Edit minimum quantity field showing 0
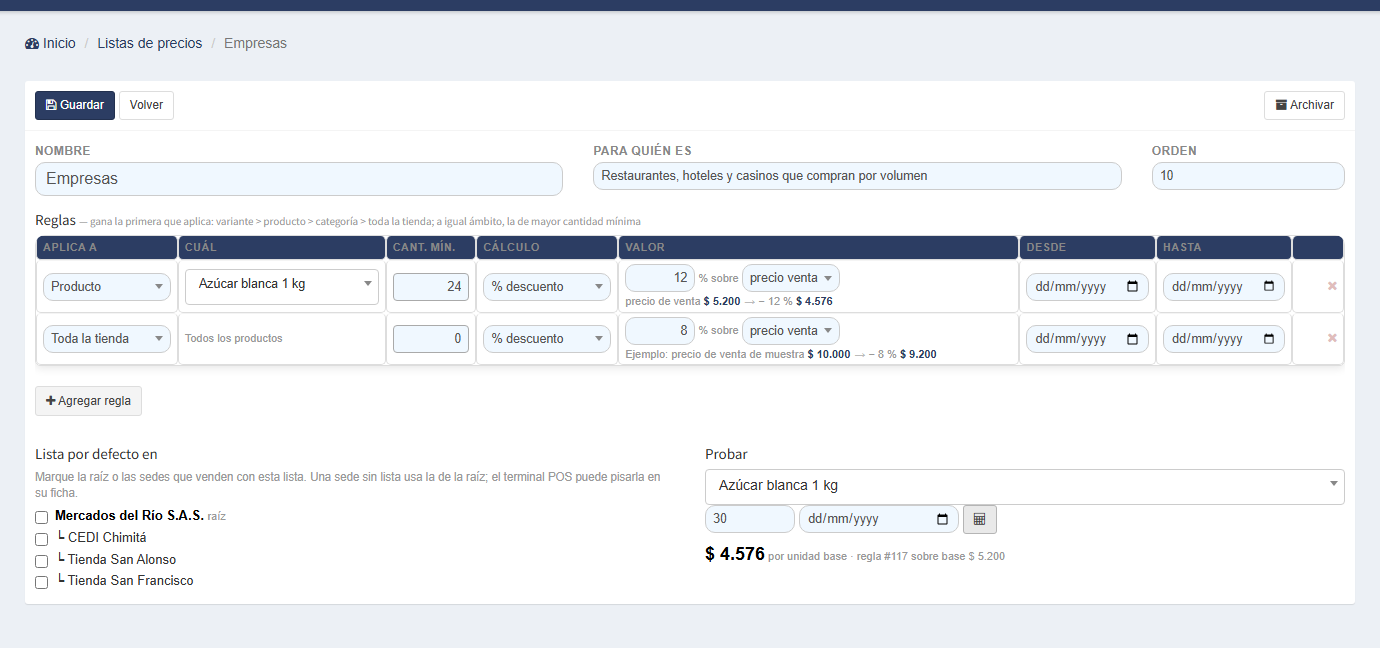This screenshot has width=1380, height=648. click(x=431, y=339)
